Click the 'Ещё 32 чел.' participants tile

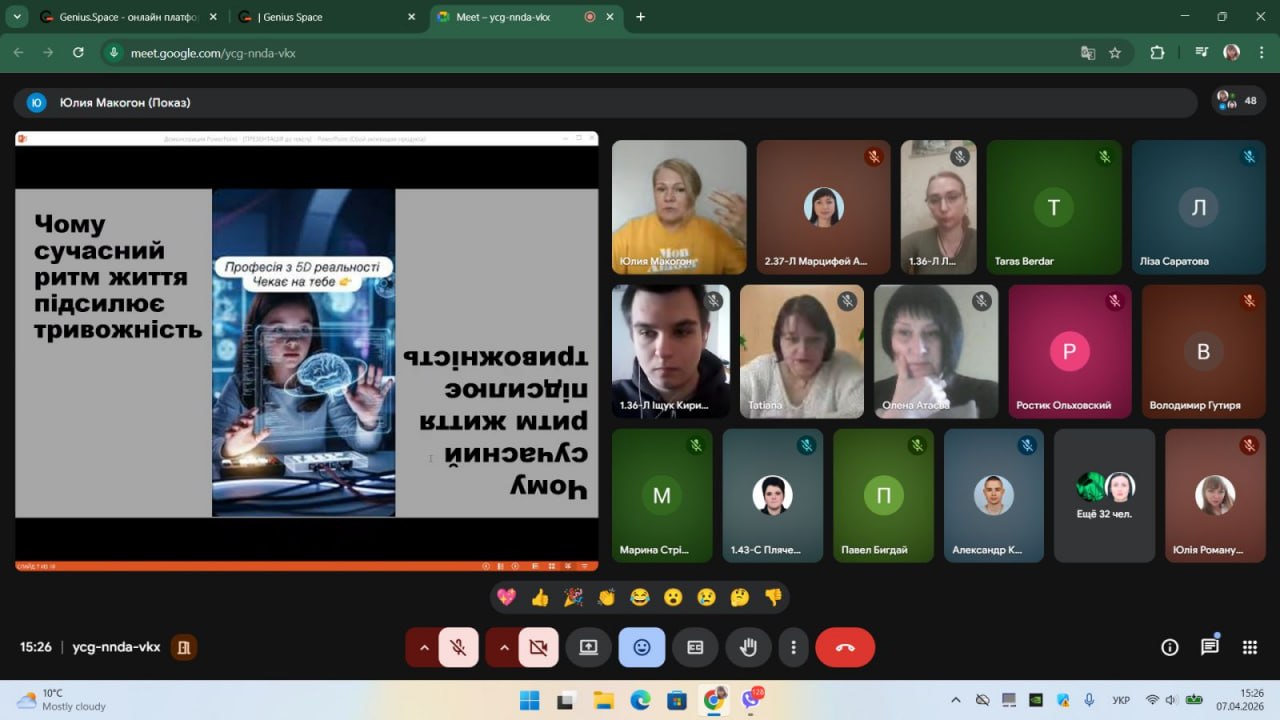pyautogui.click(x=1104, y=495)
